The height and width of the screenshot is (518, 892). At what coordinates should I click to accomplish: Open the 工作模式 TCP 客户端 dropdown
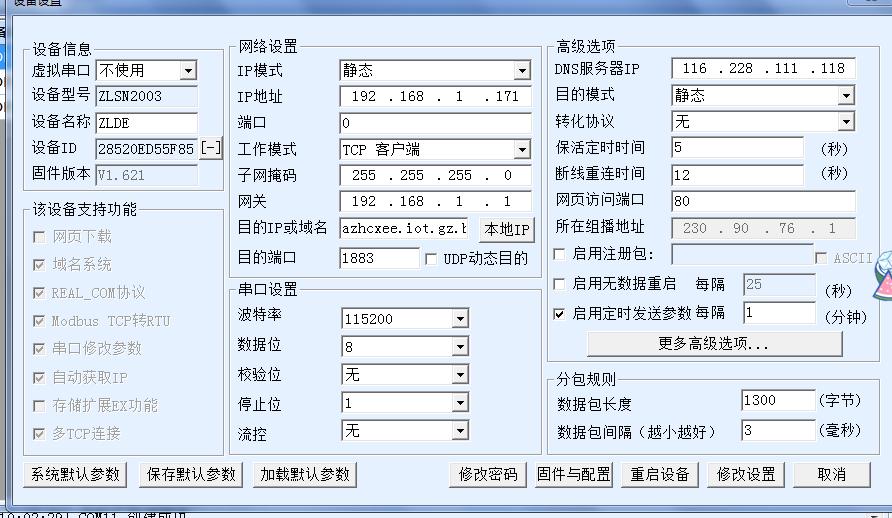[521, 150]
